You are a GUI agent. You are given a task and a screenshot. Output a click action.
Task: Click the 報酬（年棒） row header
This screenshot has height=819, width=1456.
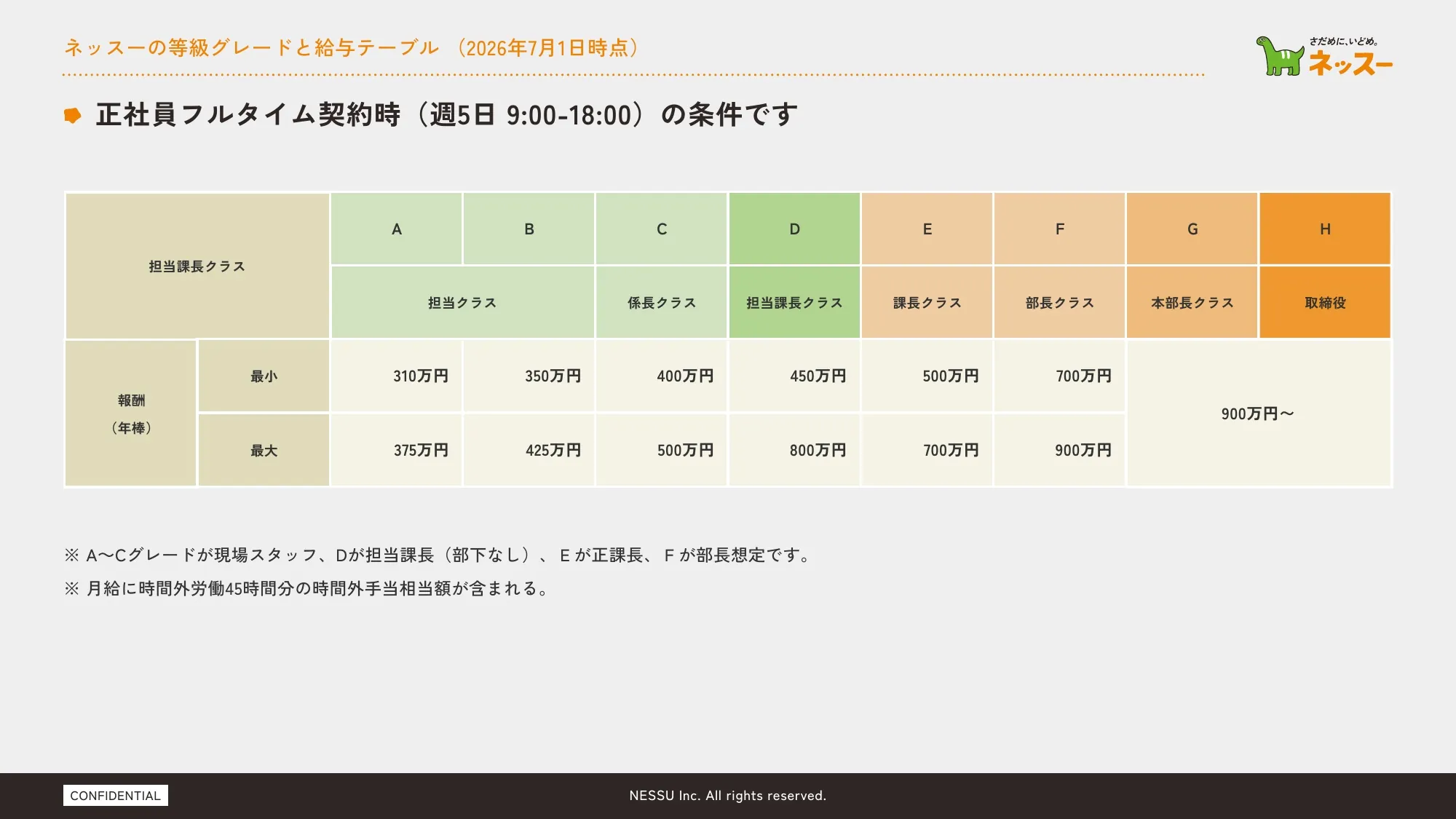coord(131,414)
